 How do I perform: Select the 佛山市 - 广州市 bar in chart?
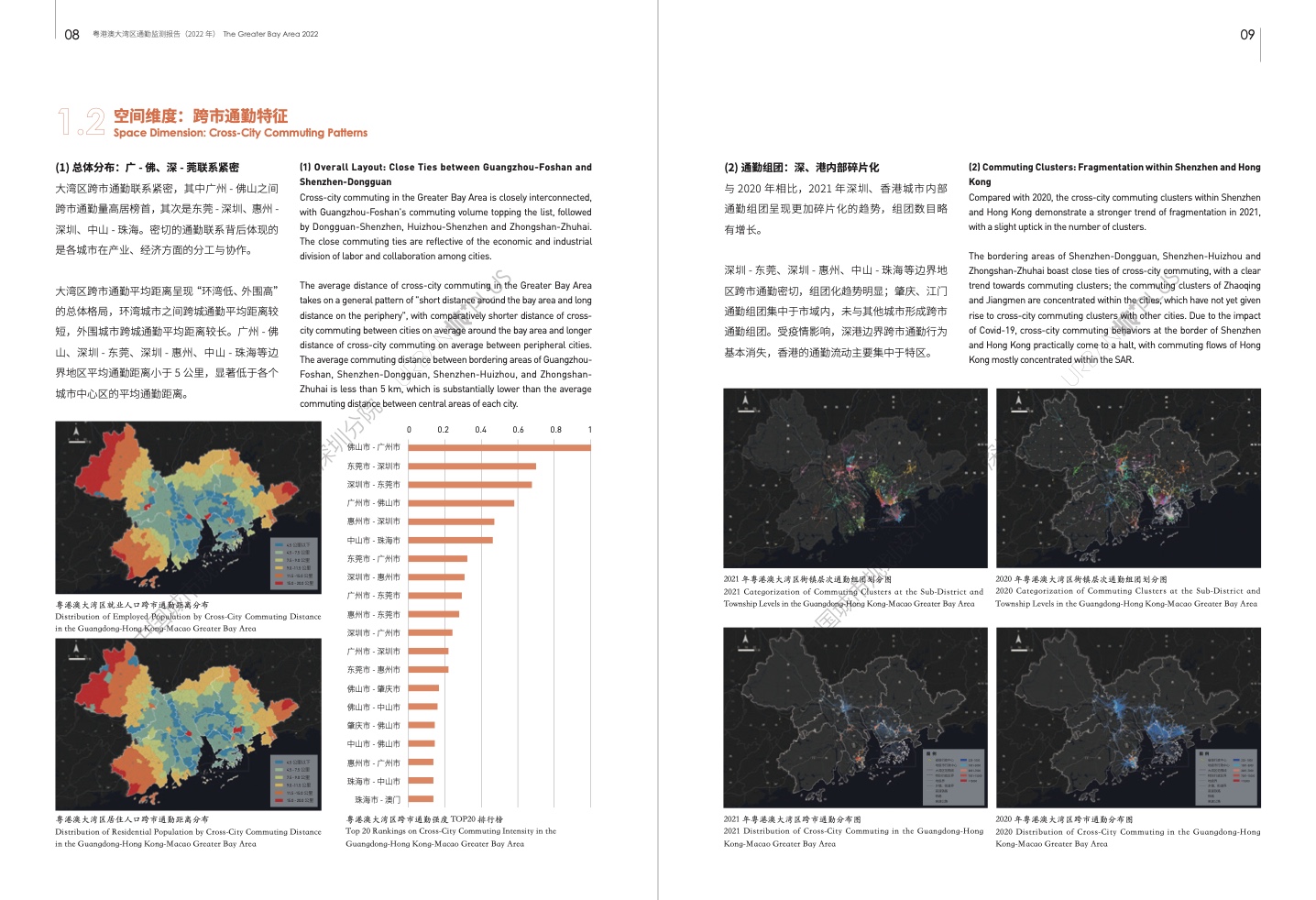coord(499,447)
